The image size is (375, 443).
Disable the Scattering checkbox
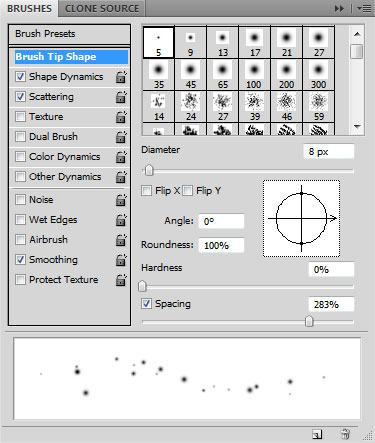(20, 97)
